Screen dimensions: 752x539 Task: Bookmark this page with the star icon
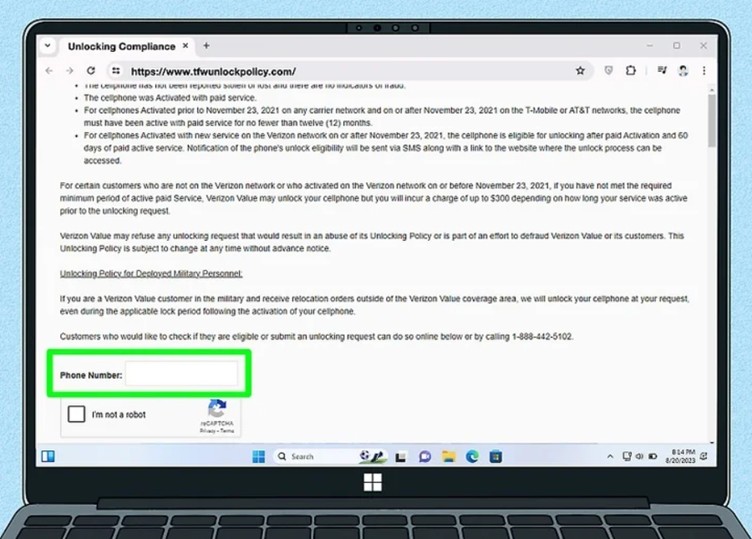point(580,71)
